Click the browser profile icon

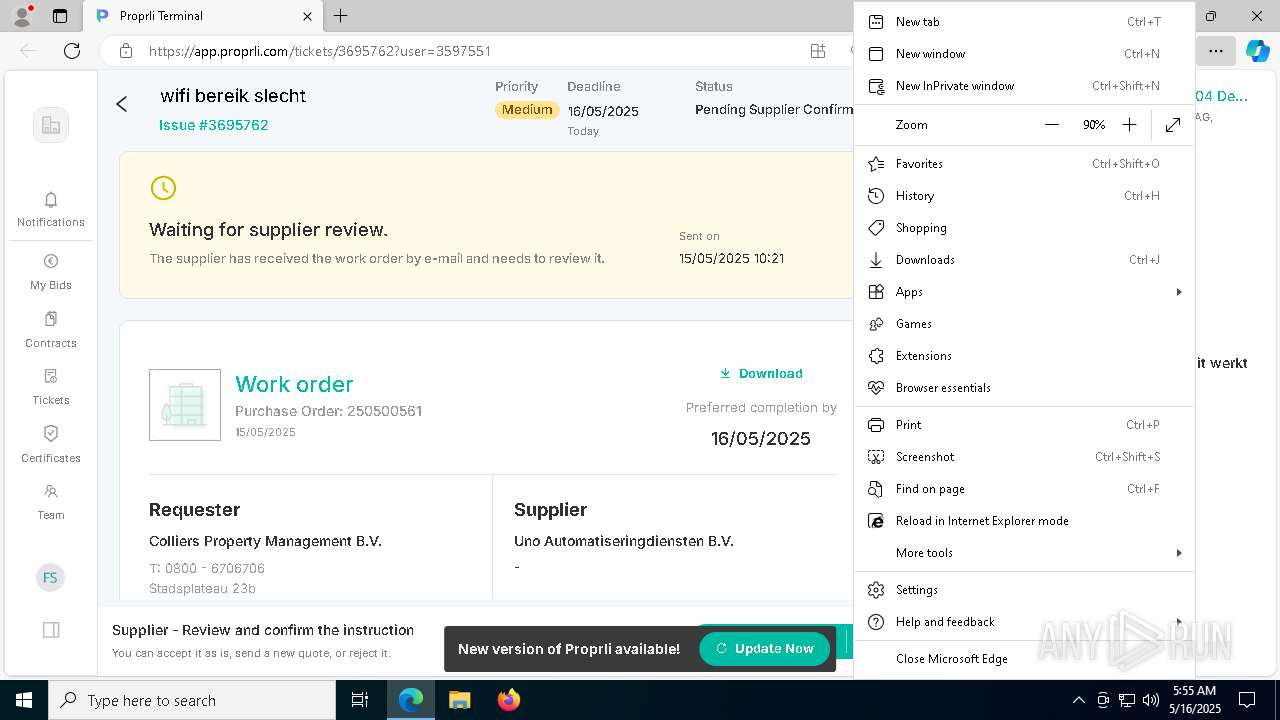(x=21, y=16)
